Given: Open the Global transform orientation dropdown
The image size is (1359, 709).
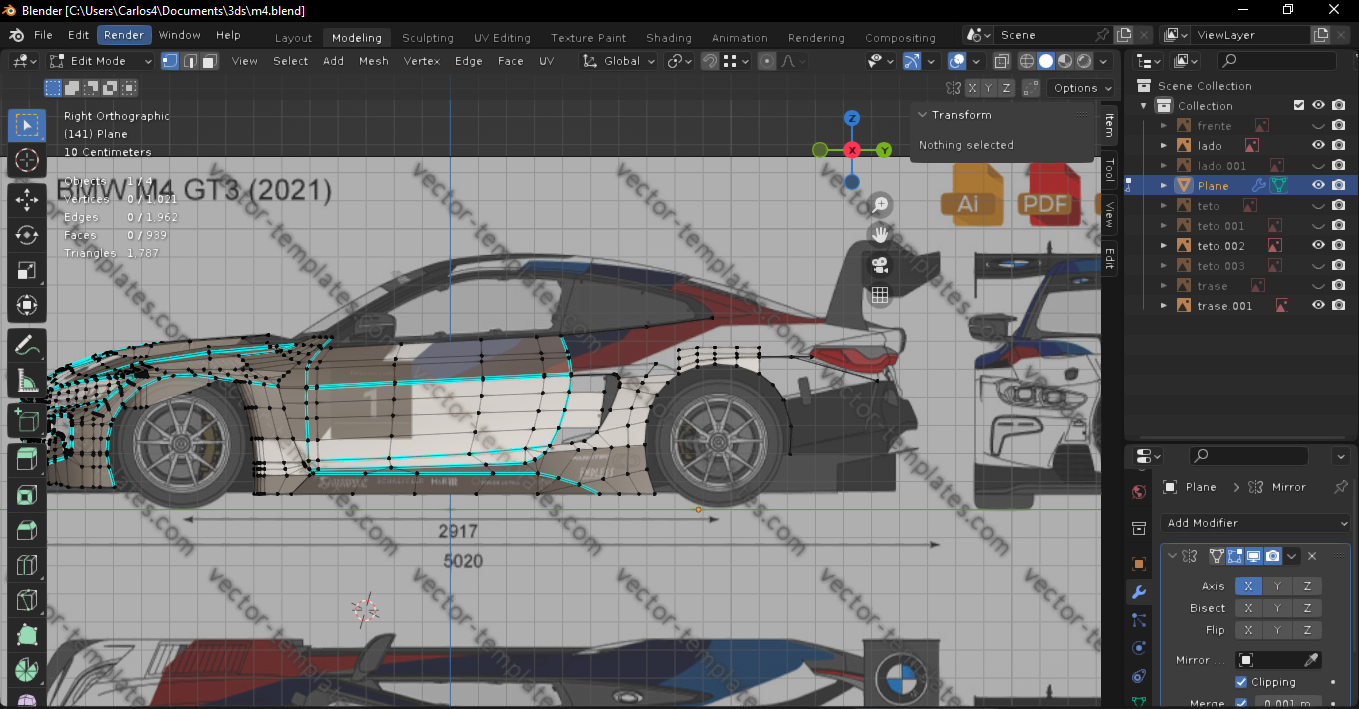Looking at the screenshot, I should 619,61.
